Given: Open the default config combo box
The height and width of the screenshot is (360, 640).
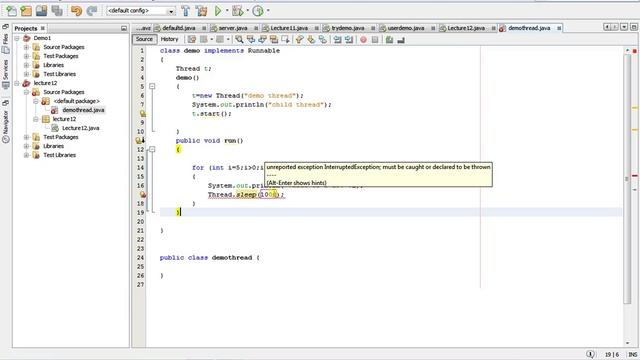Looking at the screenshot, I should point(141,11).
